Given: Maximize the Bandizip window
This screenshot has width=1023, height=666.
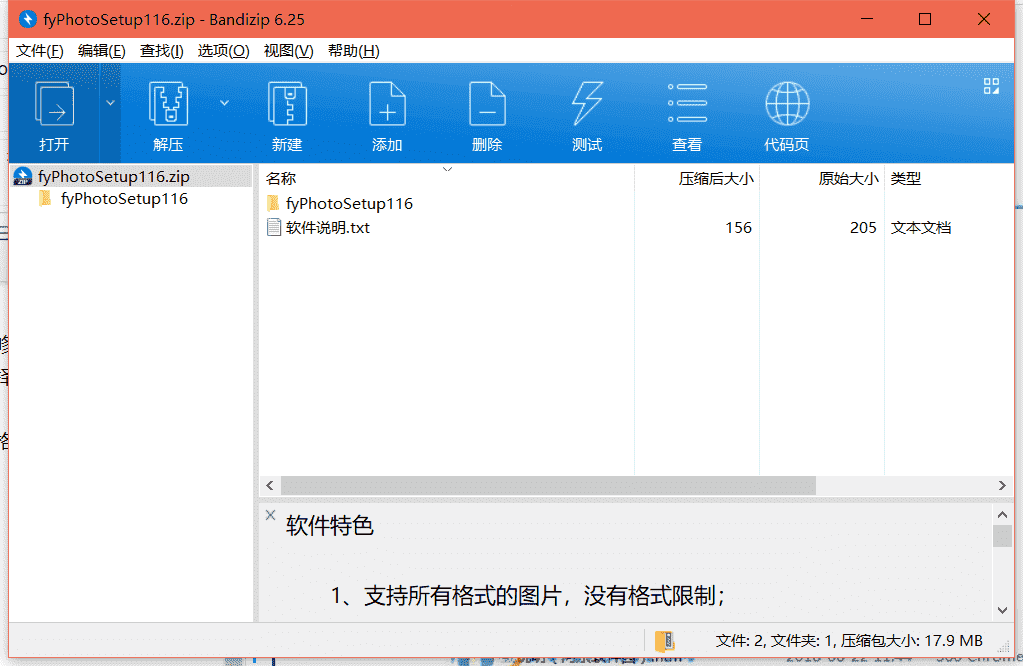Looking at the screenshot, I should 924,19.
